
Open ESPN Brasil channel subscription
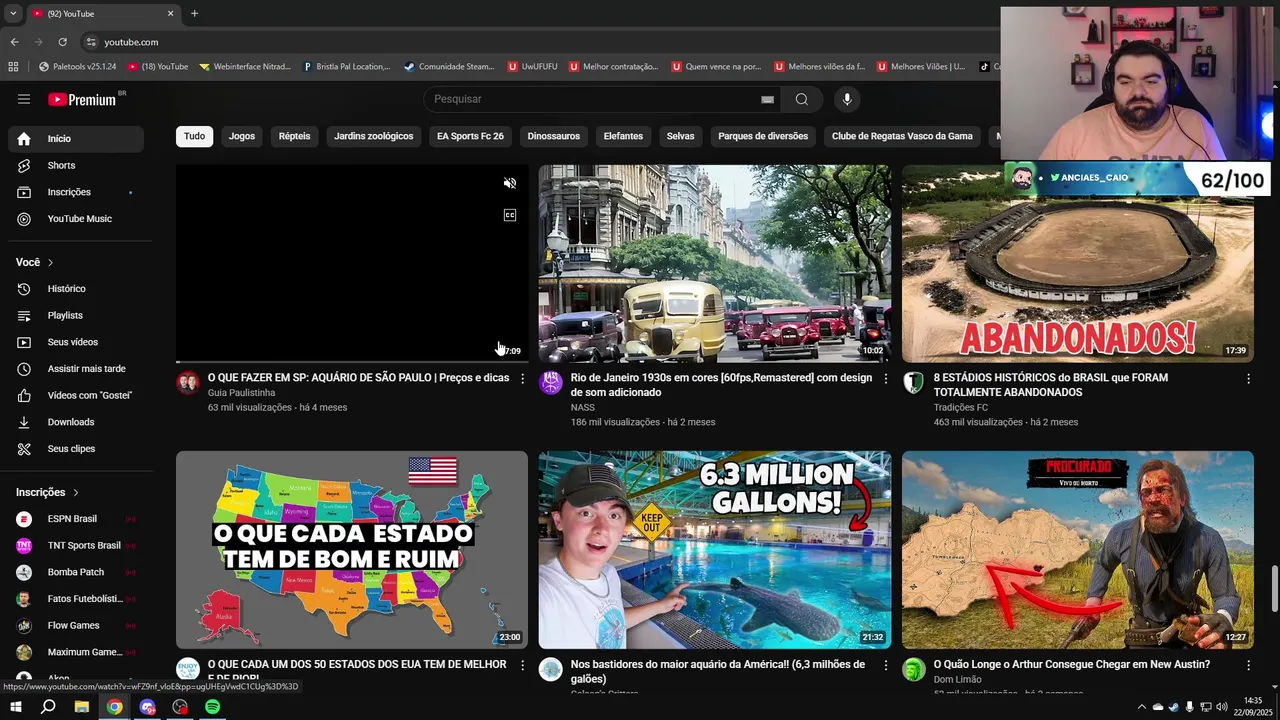point(76,519)
